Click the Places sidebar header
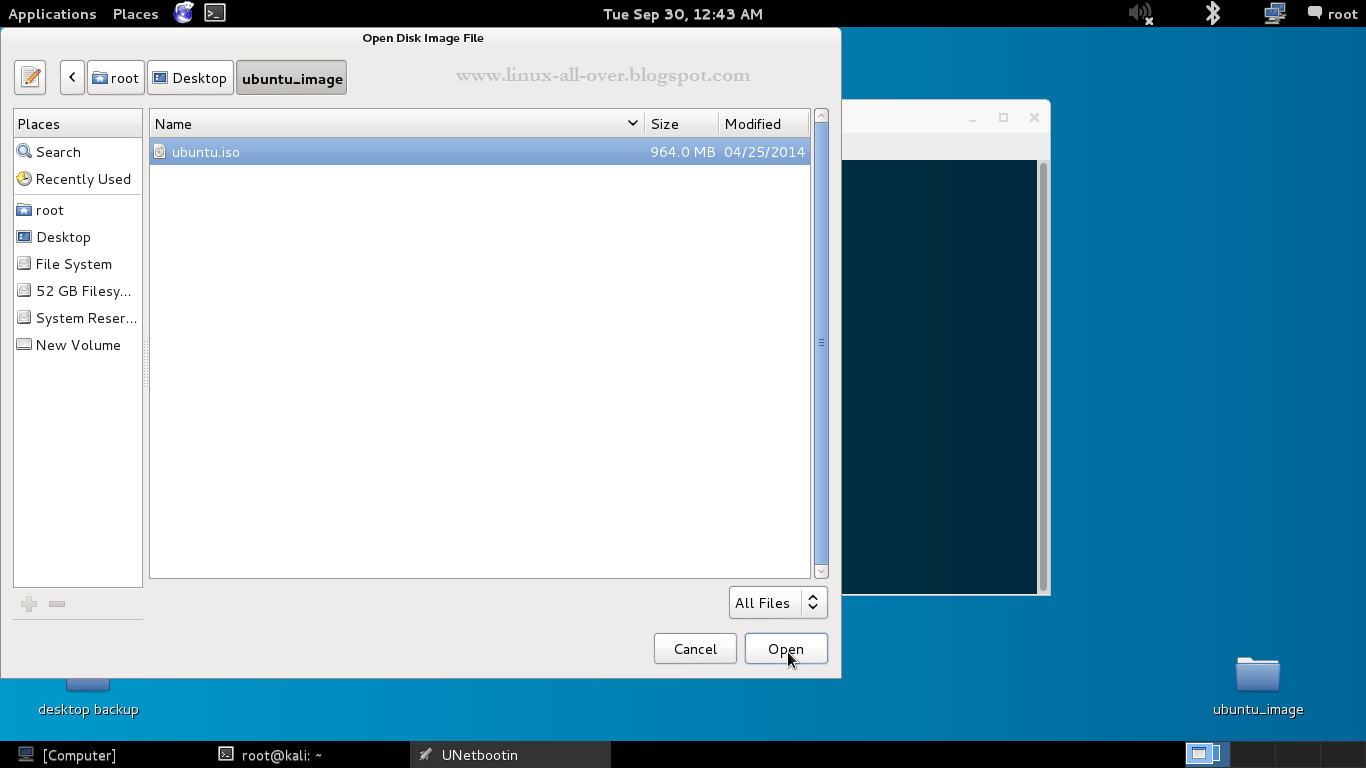1366x768 pixels. 78,124
